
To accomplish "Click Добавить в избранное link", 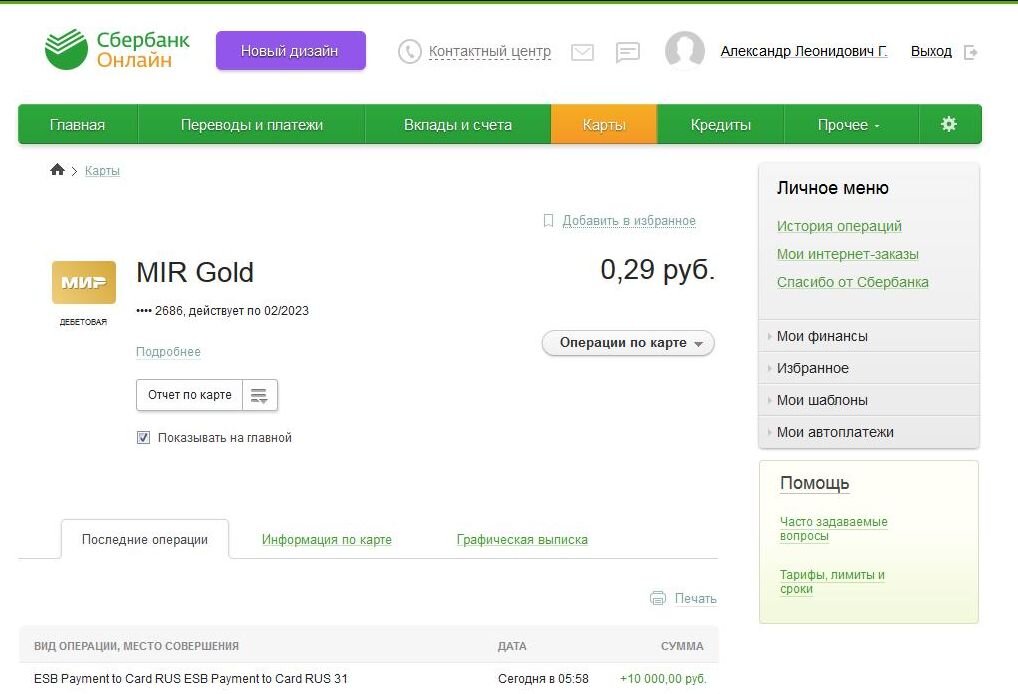I will (628, 221).
